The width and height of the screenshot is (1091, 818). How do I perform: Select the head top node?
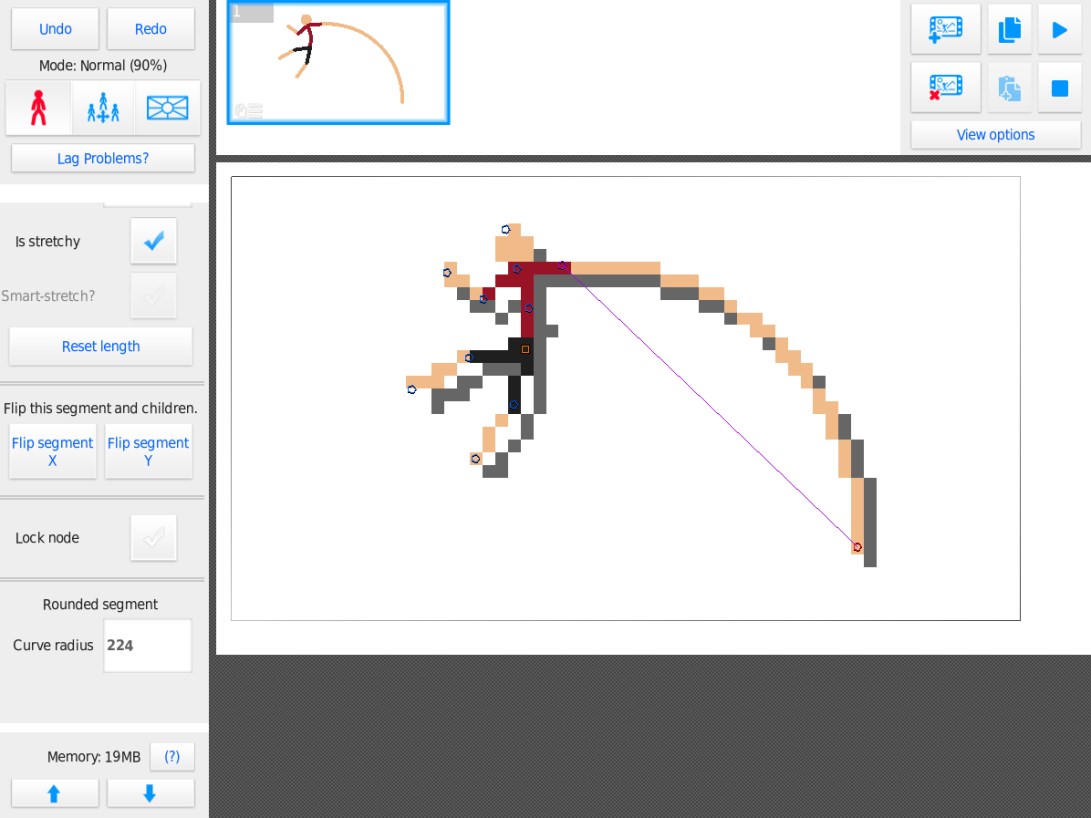[506, 230]
